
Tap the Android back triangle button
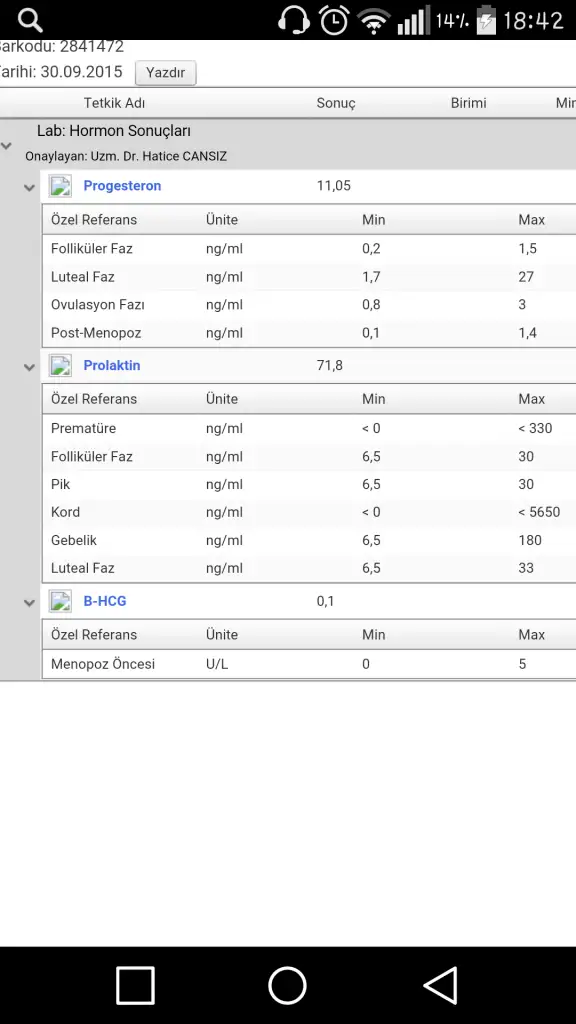click(x=440, y=985)
